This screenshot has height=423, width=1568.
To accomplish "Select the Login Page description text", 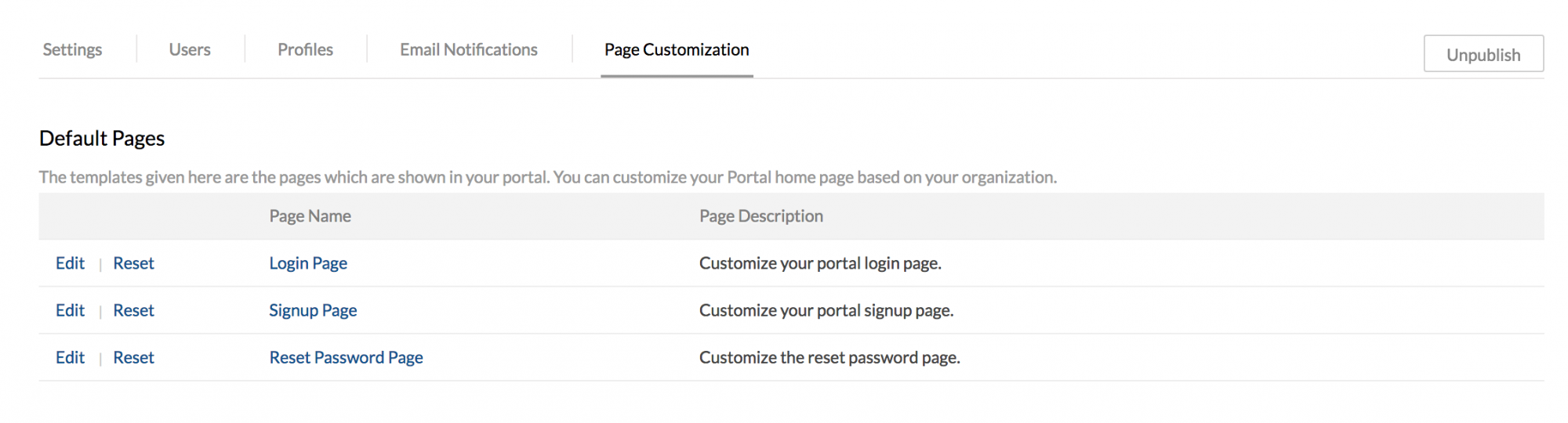I will [x=820, y=263].
